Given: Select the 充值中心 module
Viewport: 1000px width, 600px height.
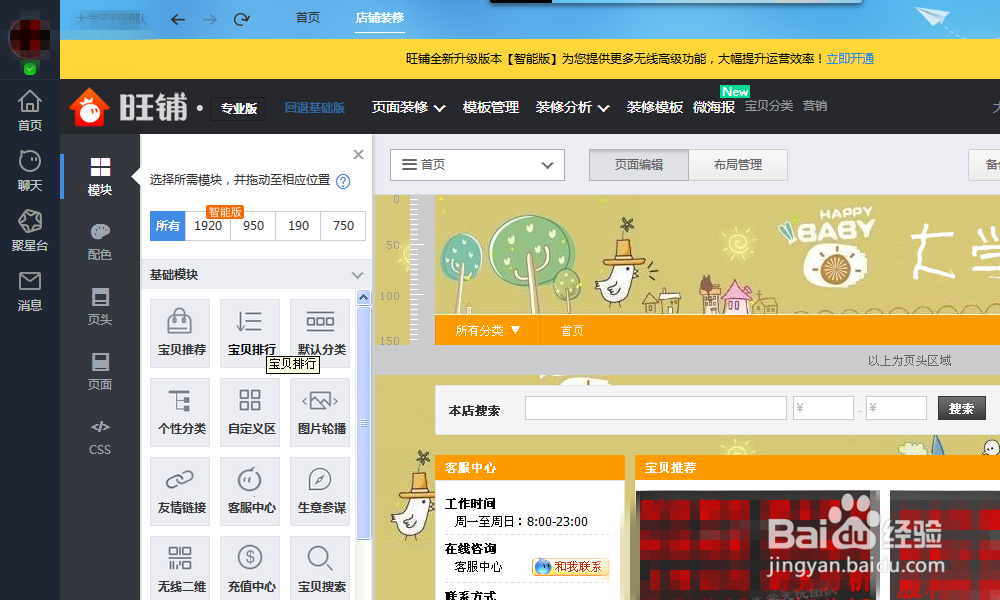Looking at the screenshot, I should pyautogui.click(x=250, y=568).
